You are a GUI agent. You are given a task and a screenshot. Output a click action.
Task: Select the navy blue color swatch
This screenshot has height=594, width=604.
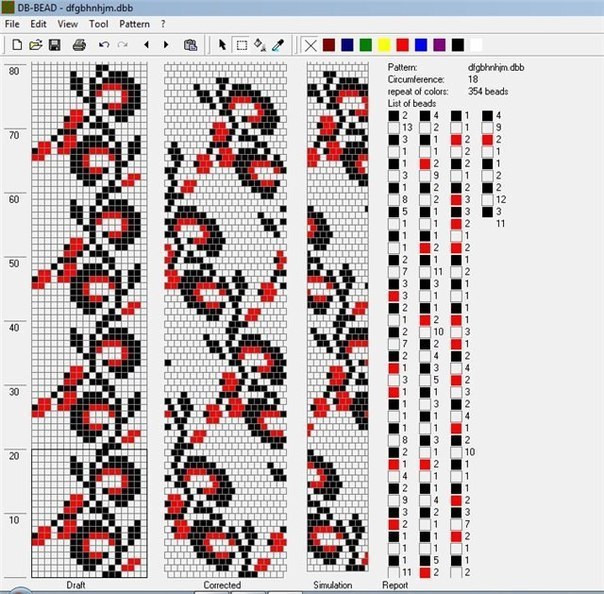[347, 45]
